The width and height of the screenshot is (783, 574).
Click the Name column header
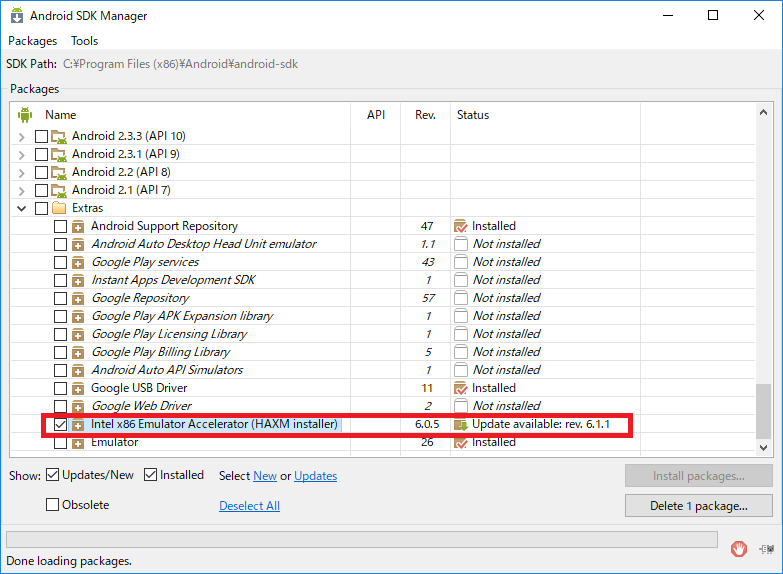[x=60, y=115]
